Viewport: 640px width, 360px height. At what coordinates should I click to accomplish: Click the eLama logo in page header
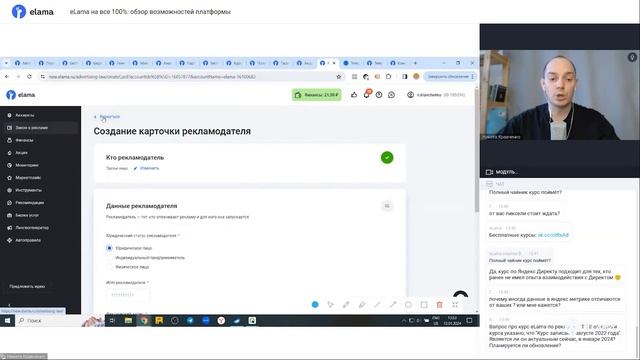tap(20, 95)
